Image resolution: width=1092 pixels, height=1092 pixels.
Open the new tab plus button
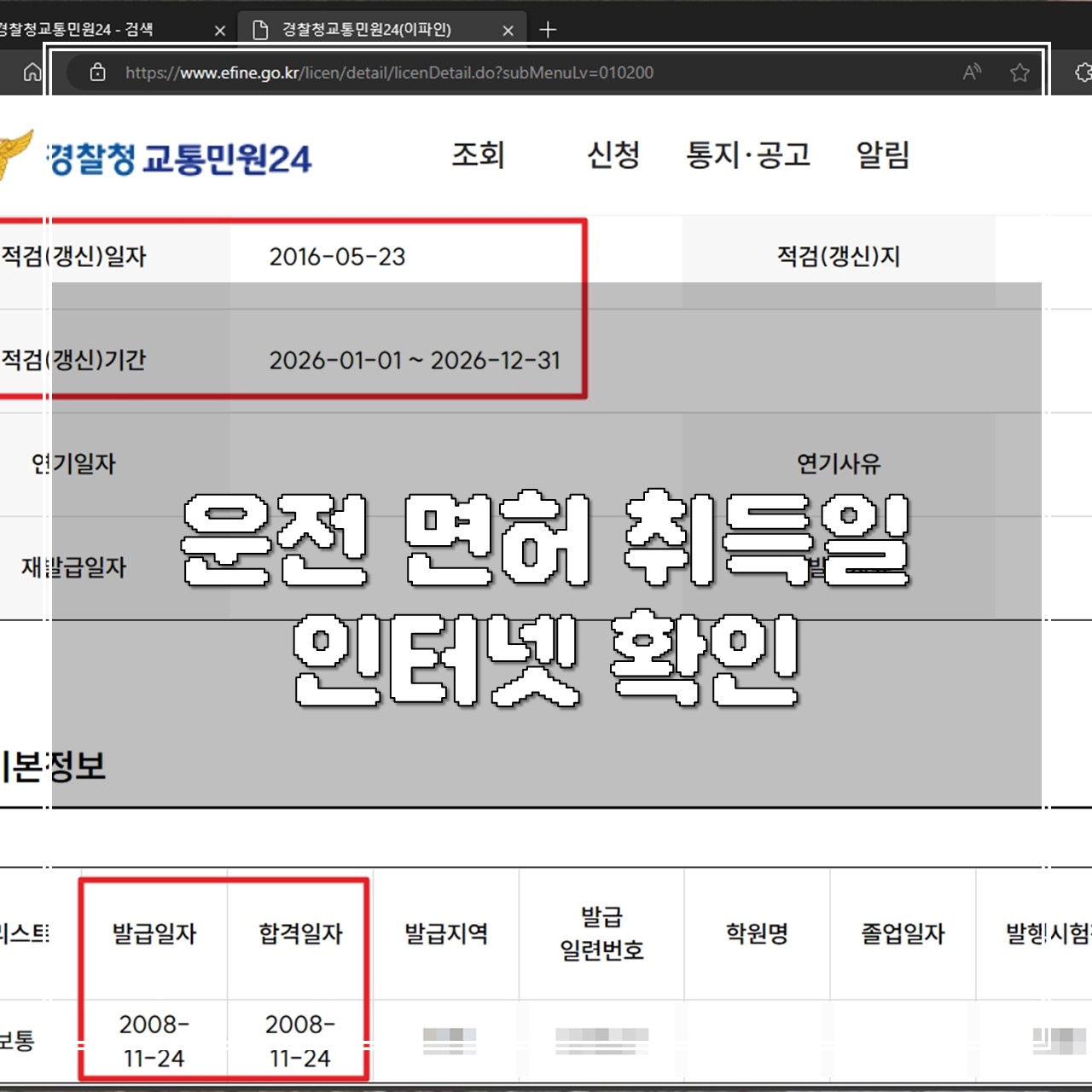pyautogui.click(x=548, y=30)
